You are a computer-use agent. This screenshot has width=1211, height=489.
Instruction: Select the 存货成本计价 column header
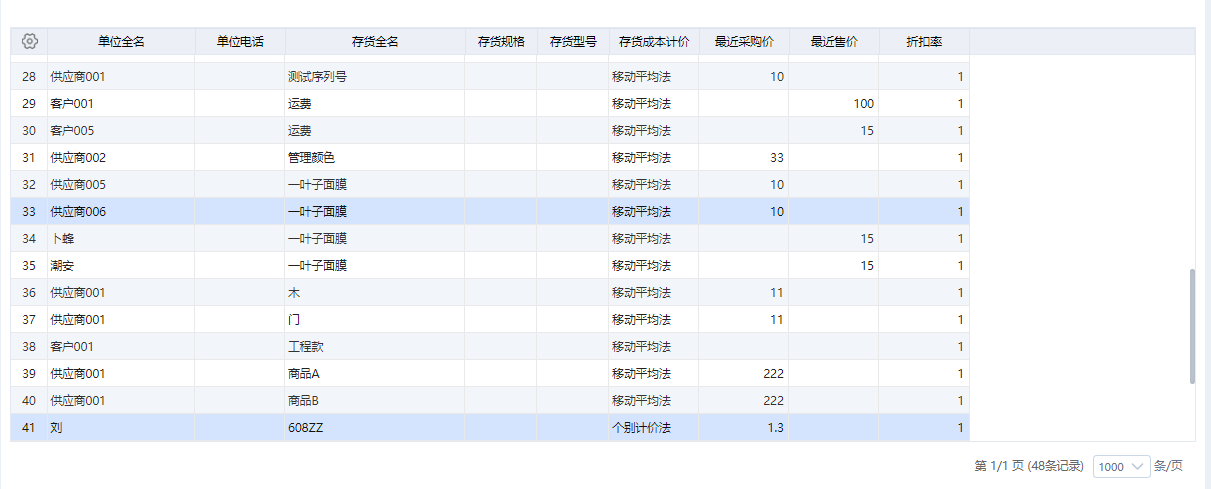(654, 42)
